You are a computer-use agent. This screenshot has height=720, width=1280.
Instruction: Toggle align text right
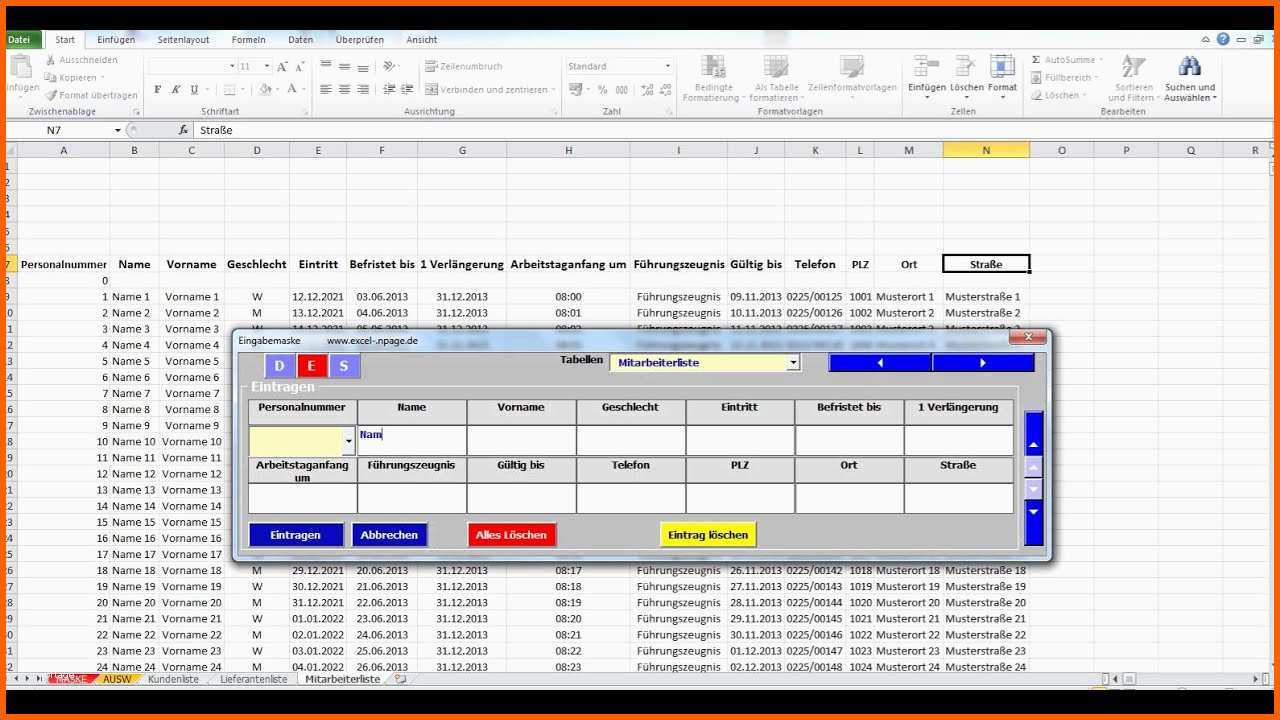click(363, 89)
